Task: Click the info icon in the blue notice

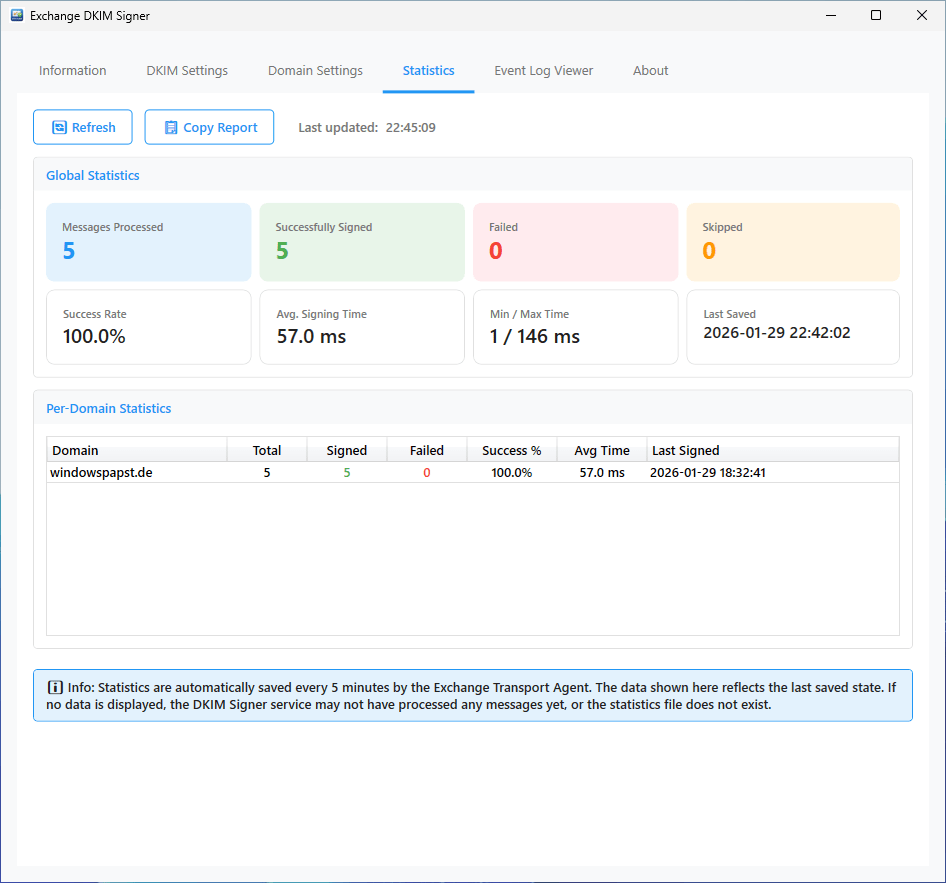Action: click(x=56, y=688)
